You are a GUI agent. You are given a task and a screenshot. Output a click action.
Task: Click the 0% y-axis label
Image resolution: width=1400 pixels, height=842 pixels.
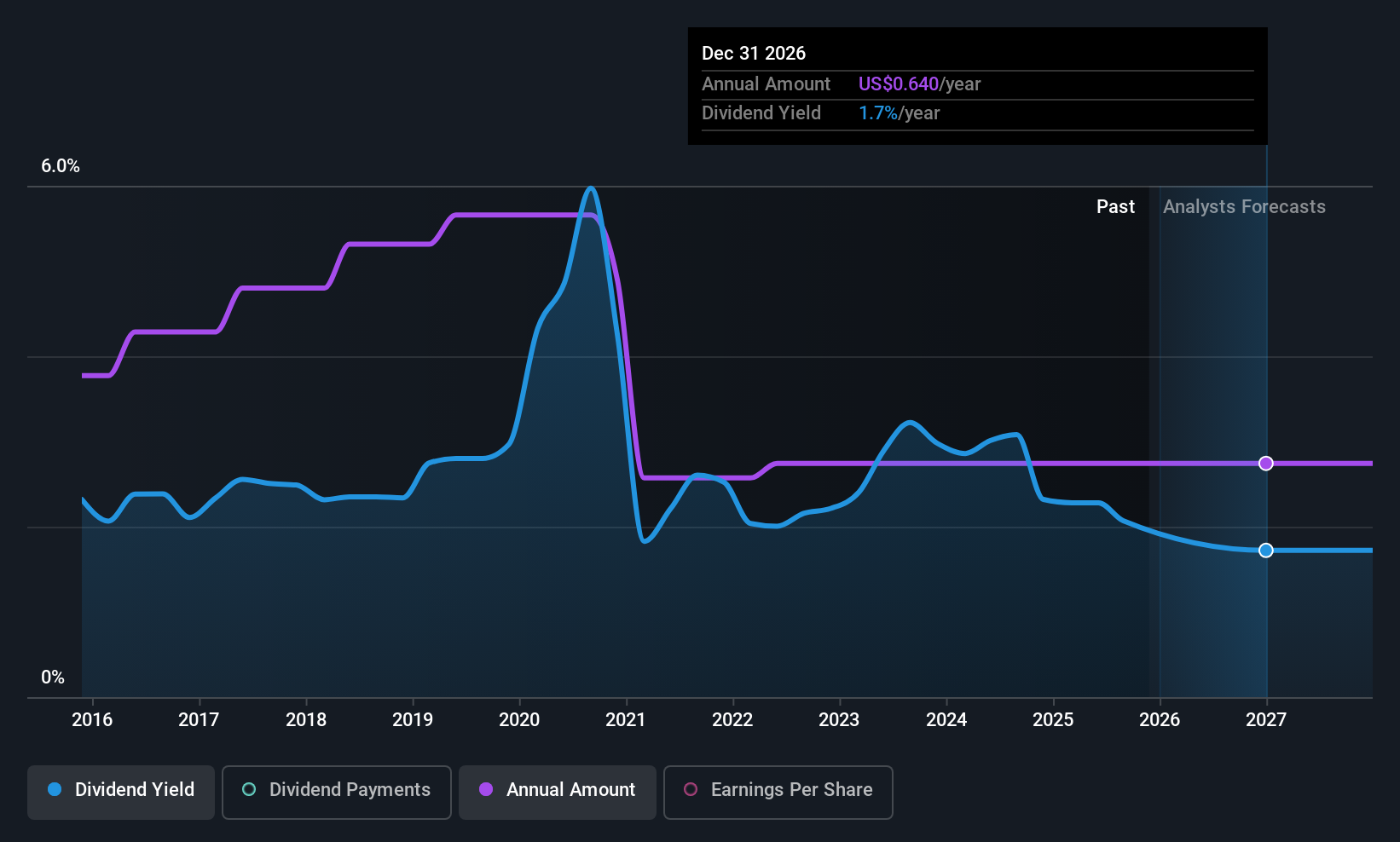(x=53, y=678)
